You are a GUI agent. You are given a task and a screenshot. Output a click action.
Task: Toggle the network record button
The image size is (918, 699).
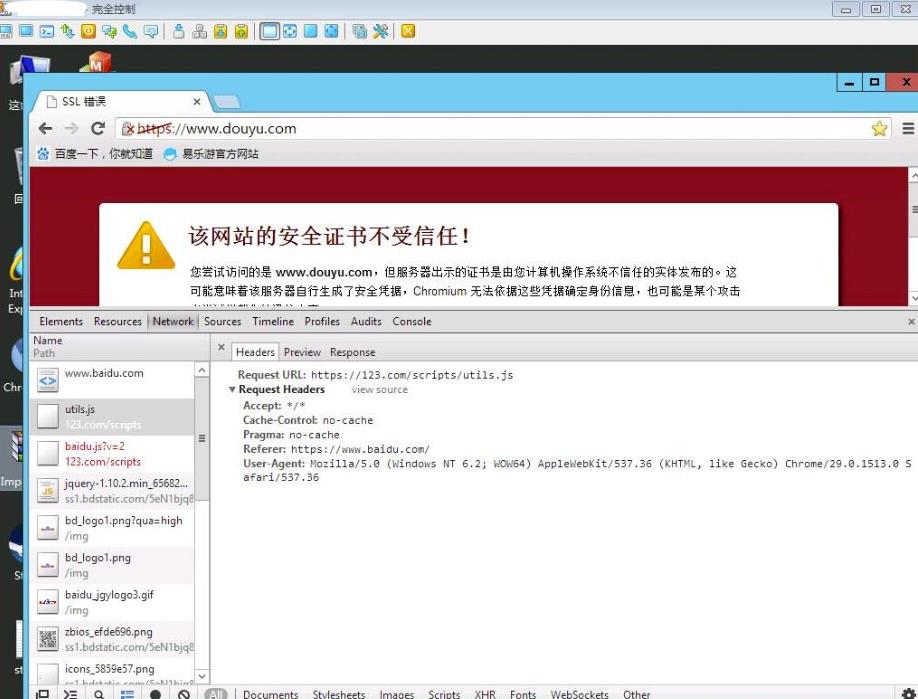156,694
